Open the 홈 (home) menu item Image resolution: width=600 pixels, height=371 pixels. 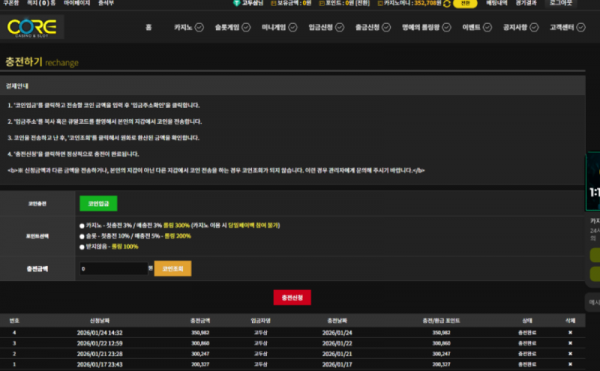click(148, 27)
